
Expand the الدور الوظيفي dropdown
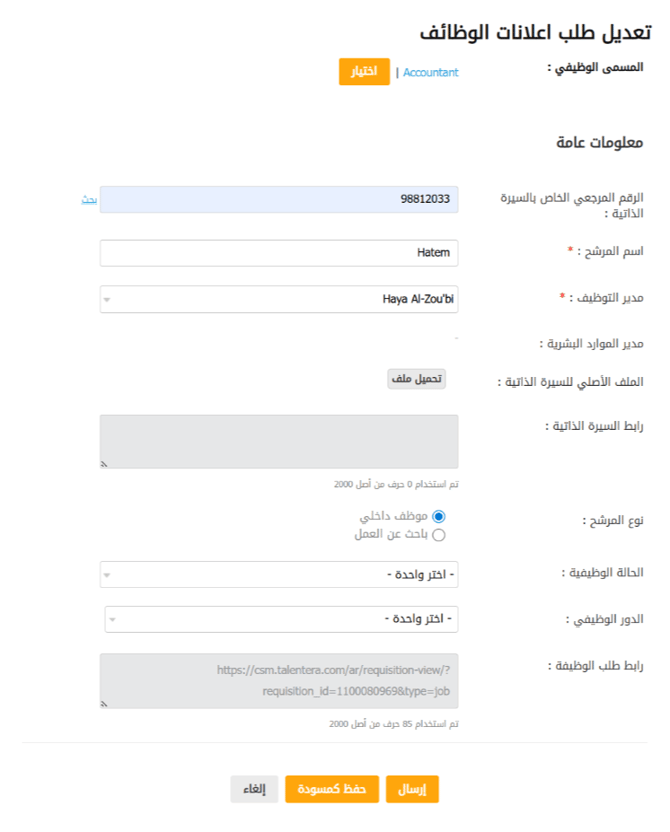tap(281, 620)
